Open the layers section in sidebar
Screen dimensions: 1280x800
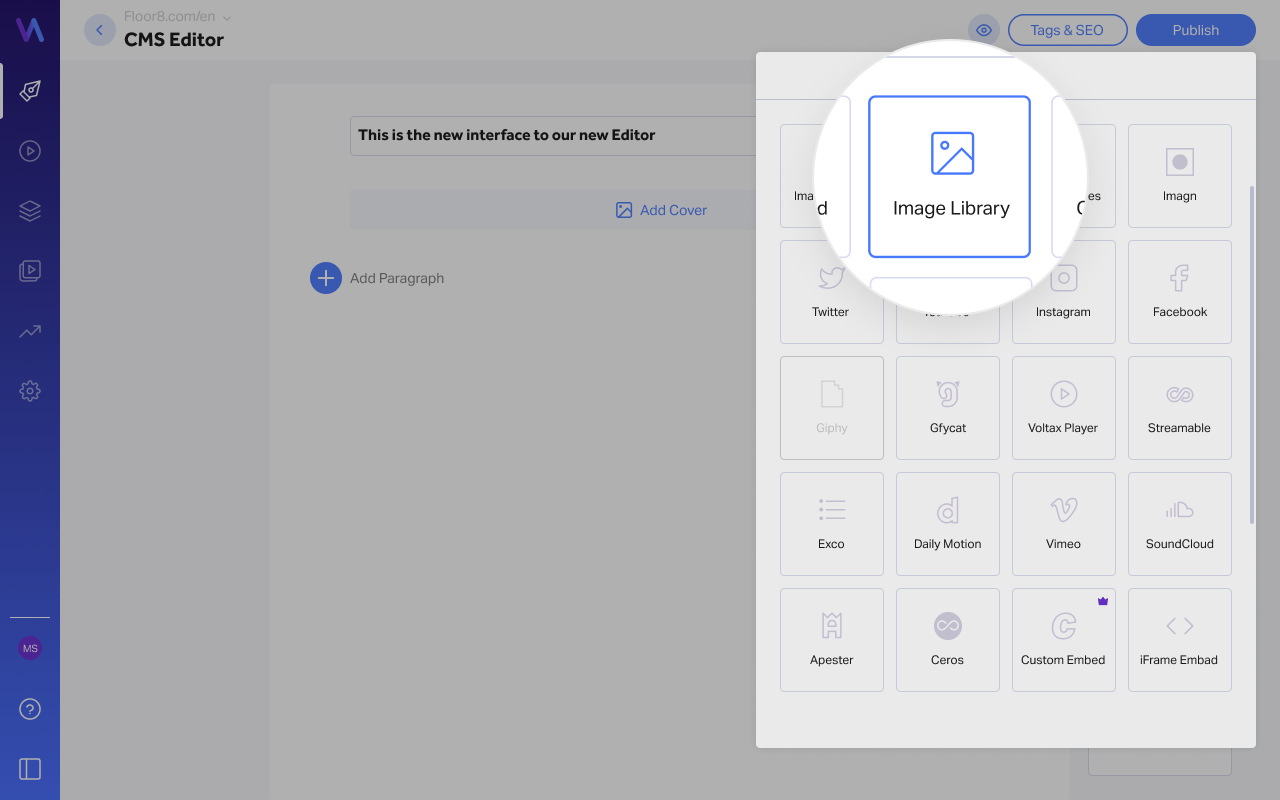click(x=30, y=211)
